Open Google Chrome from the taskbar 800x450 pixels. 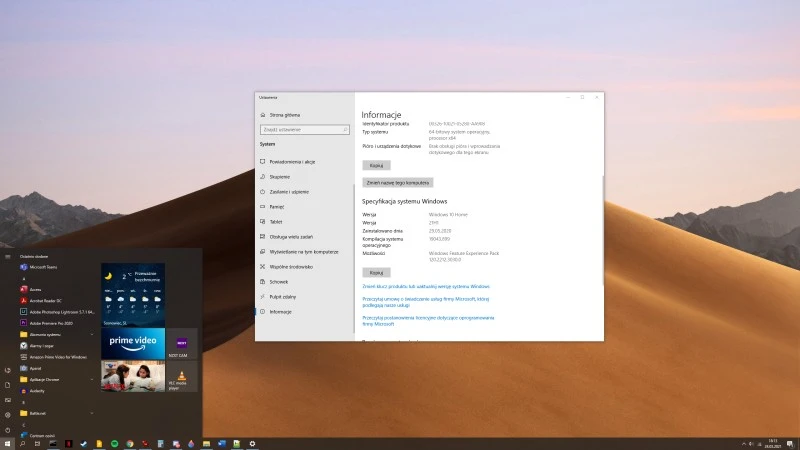point(130,444)
